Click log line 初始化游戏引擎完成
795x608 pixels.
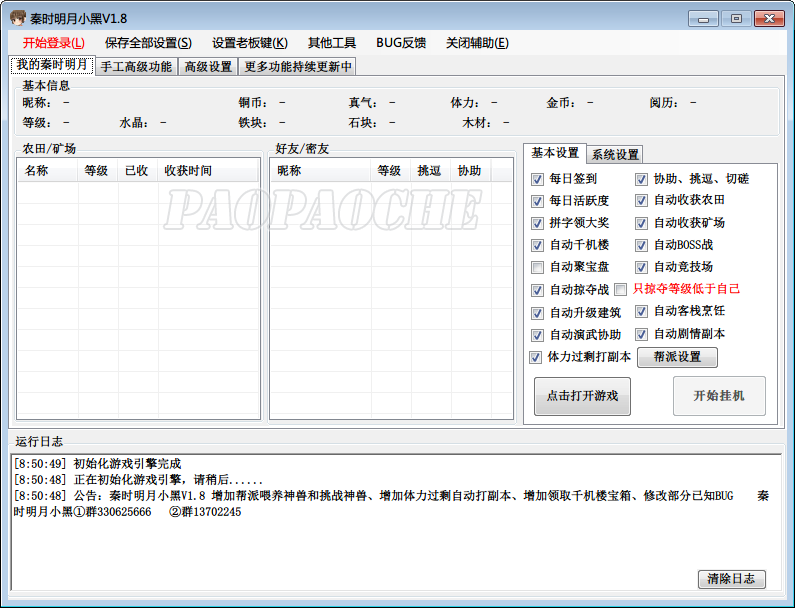point(98,463)
